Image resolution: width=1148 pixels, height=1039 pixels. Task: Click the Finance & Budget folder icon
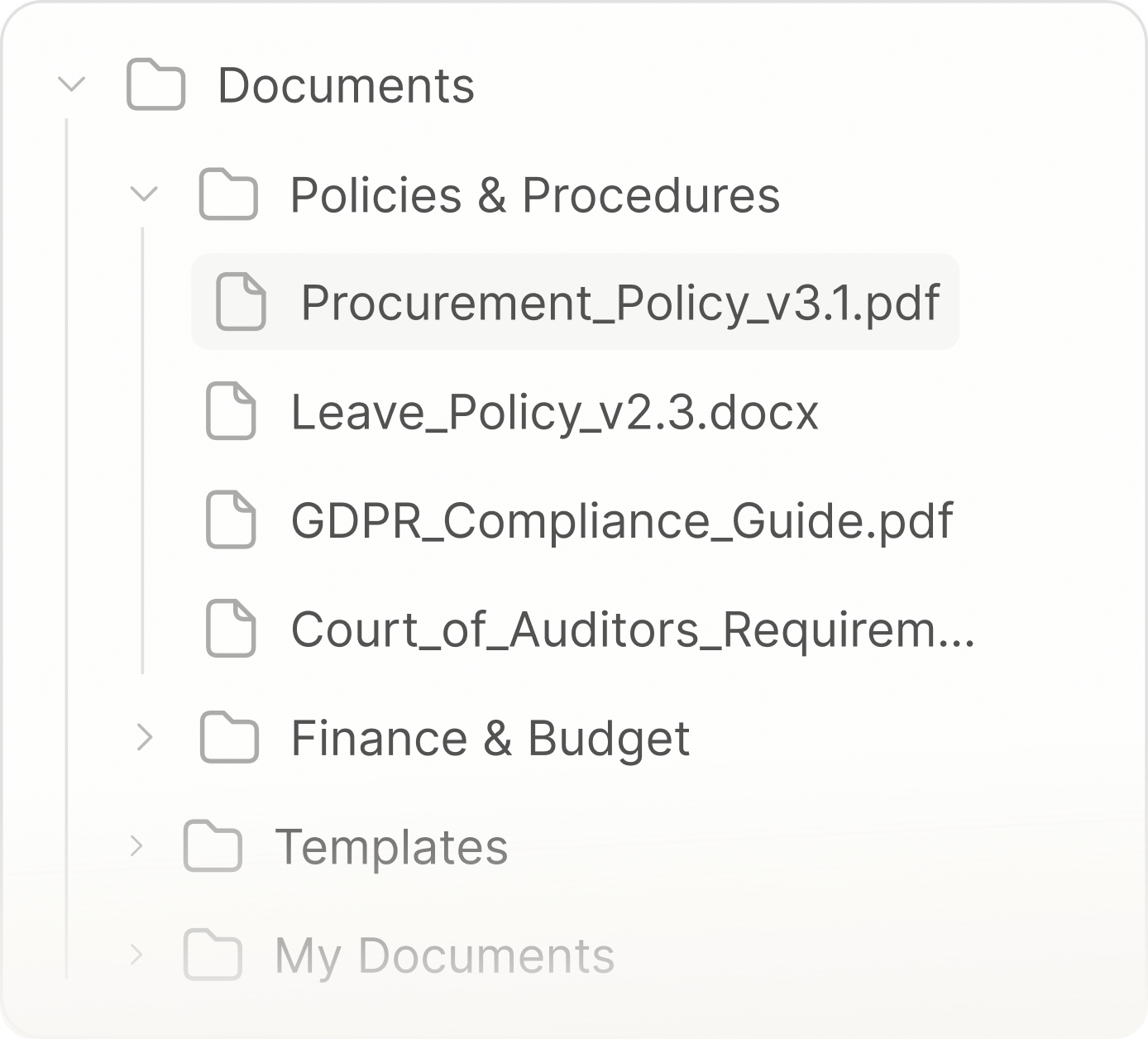(228, 737)
